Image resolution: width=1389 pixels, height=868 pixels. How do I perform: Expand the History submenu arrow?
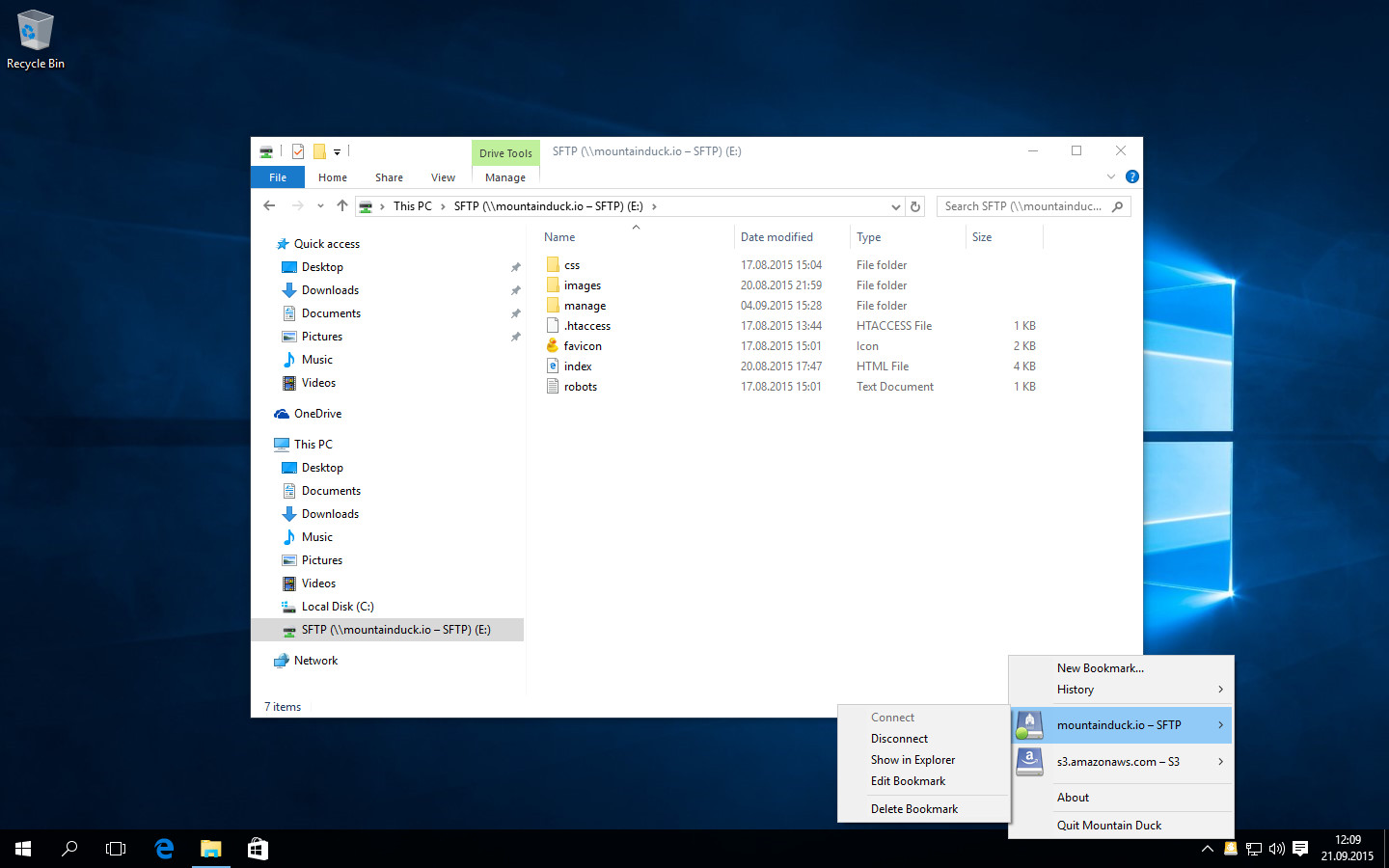[x=1220, y=689]
